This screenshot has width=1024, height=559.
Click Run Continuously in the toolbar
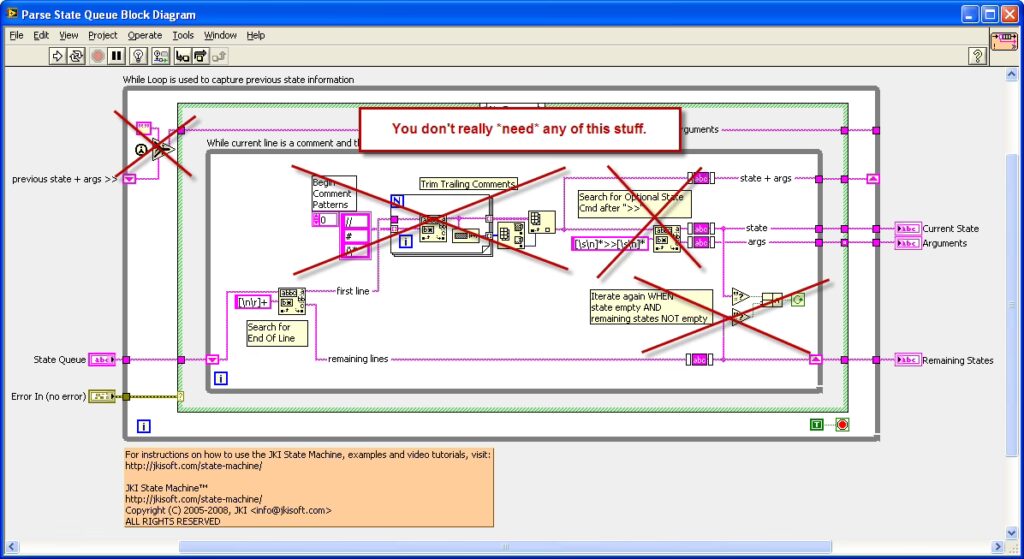pos(77,56)
